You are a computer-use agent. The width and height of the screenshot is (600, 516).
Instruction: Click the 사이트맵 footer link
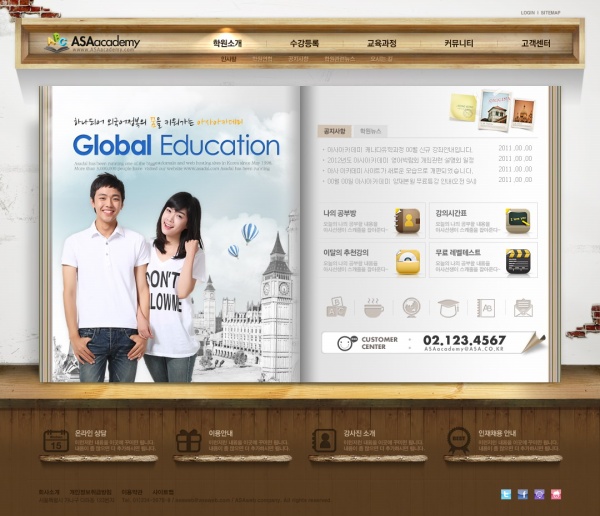click(x=163, y=492)
